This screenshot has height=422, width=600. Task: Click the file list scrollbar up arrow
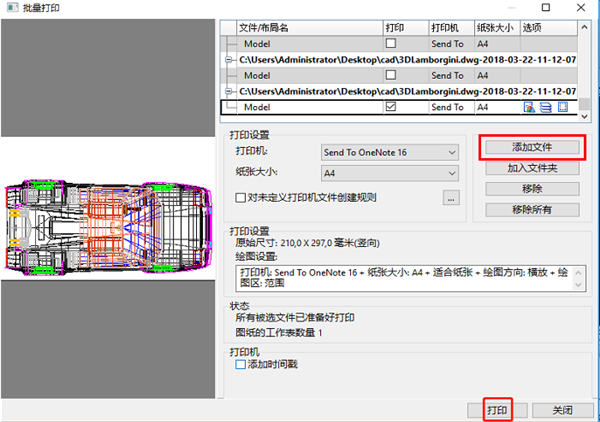pyautogui.click(x=584, y=28)
